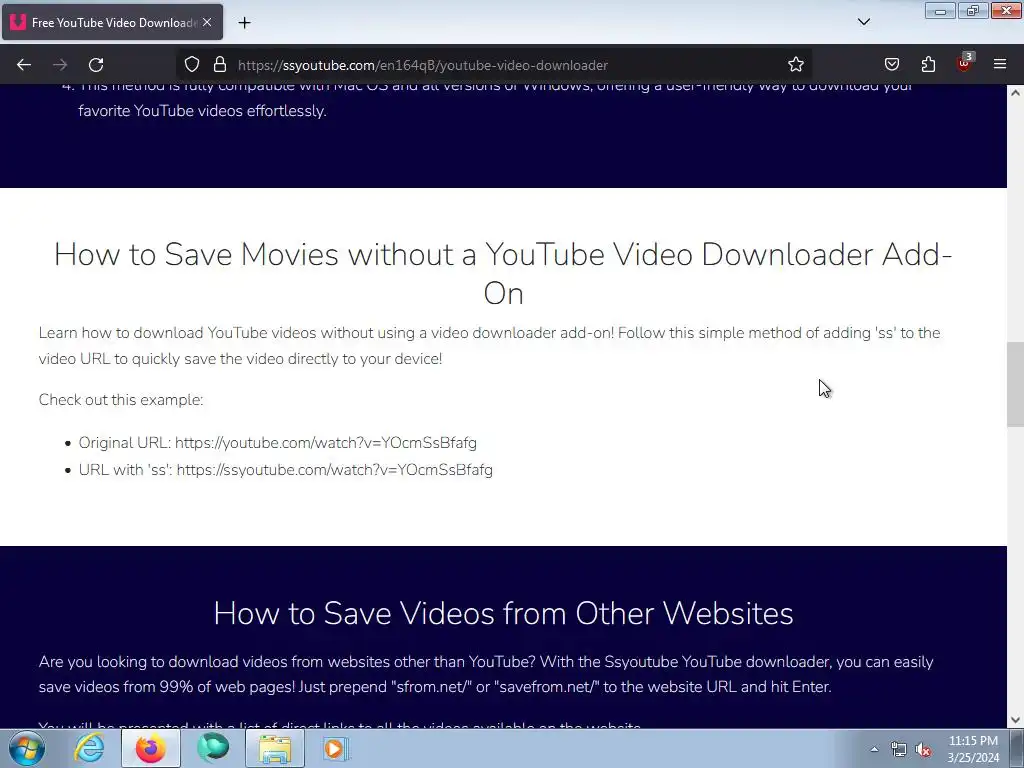Image resolution: width=1024 pixels, height=768 pixels.
Task: Click the 'How to Save Movies' heading
Action: pyautogui.click(x=503, y=274)
